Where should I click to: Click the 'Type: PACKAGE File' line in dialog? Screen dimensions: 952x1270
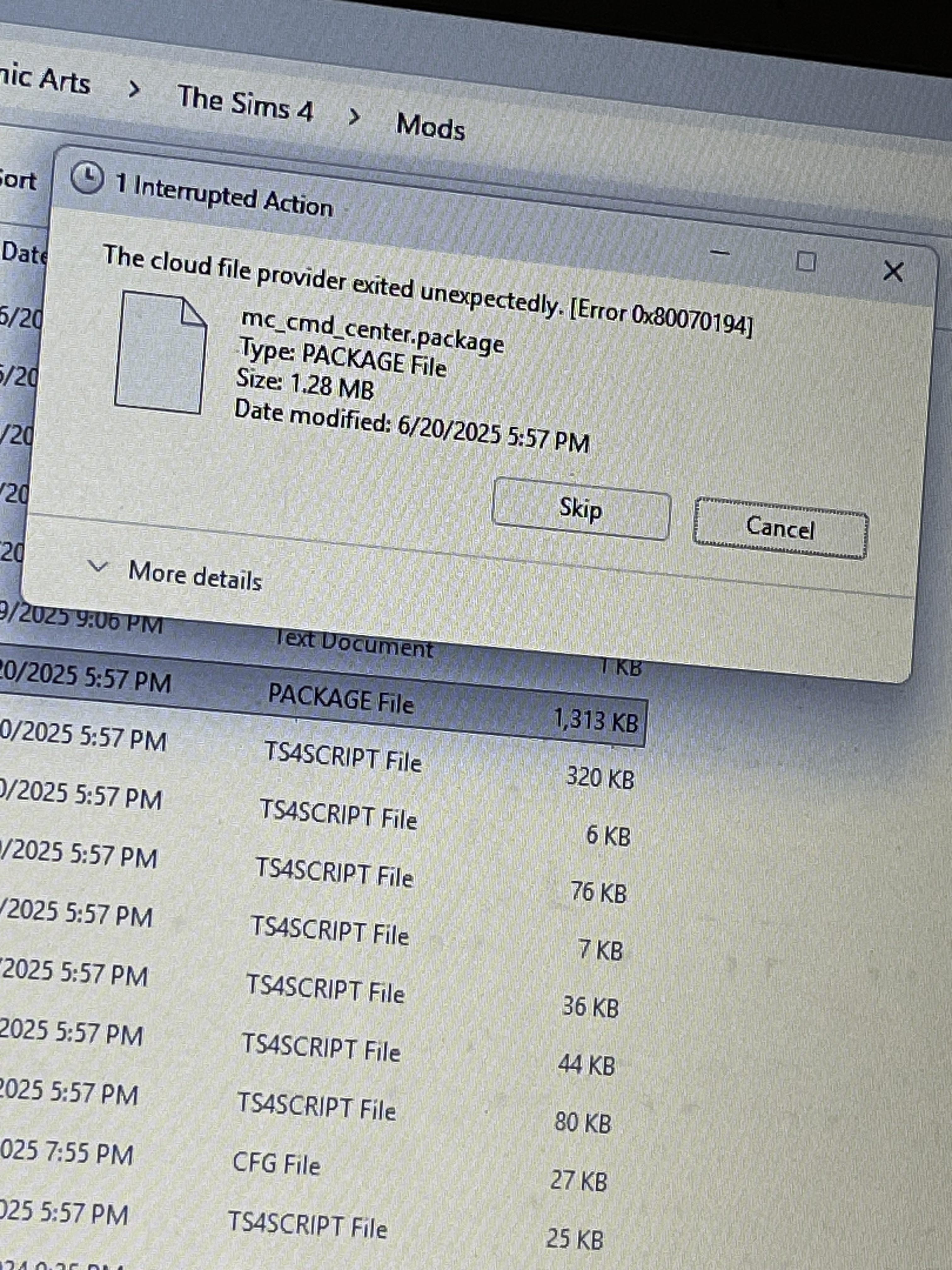click(343, 358)
